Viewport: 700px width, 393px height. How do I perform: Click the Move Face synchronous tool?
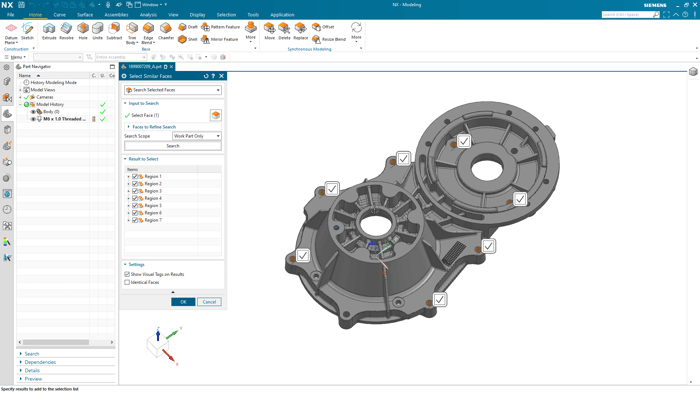pyautogui.click(x=270, y=31)
